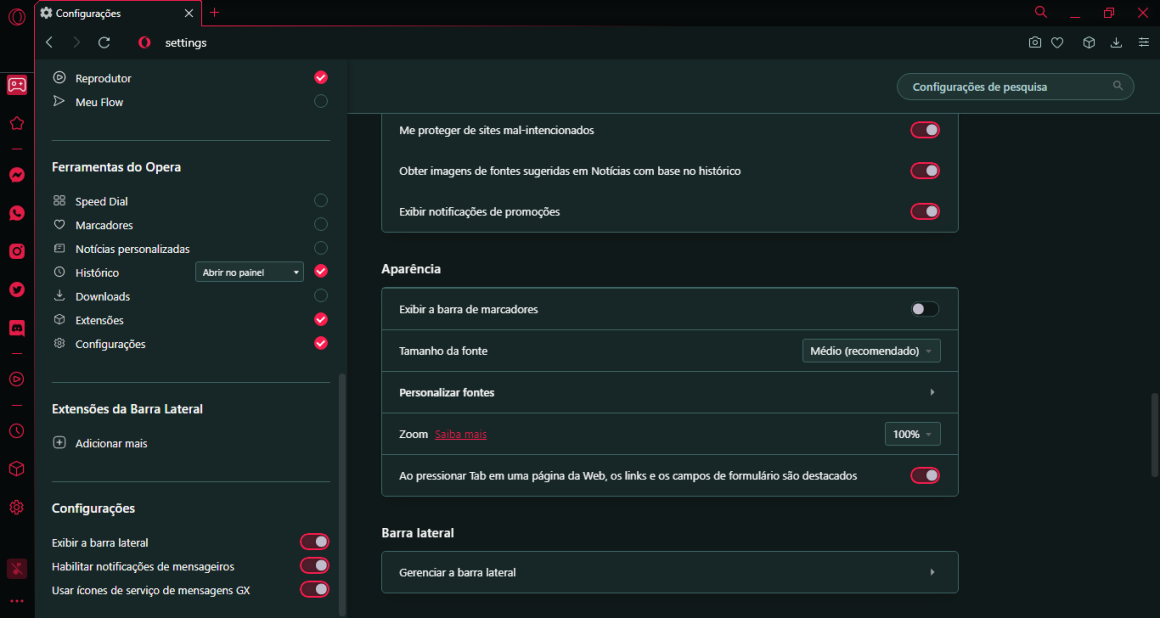This screenshot has width=1160, height=618.
Task: Open Instagram sidebar panel
Action: tap(17, 251)
